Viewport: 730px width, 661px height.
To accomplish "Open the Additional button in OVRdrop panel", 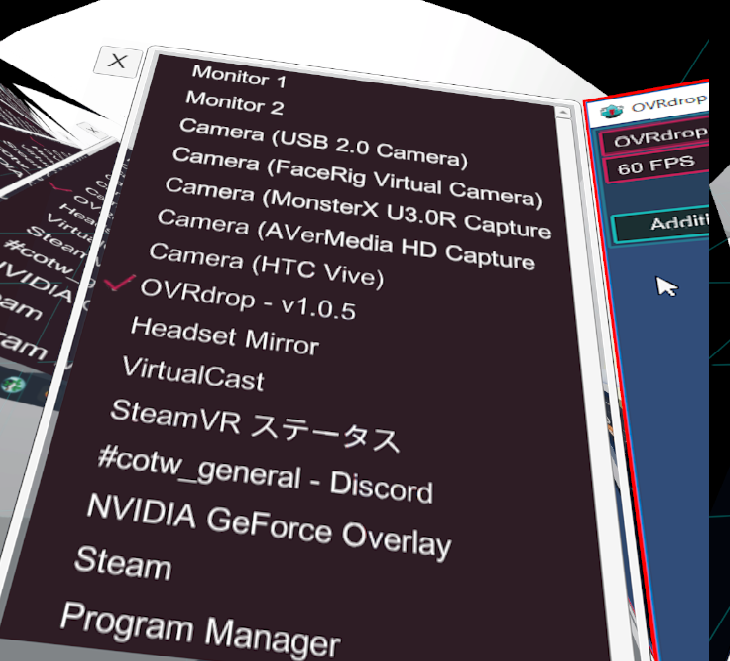I will coord(661,225).
